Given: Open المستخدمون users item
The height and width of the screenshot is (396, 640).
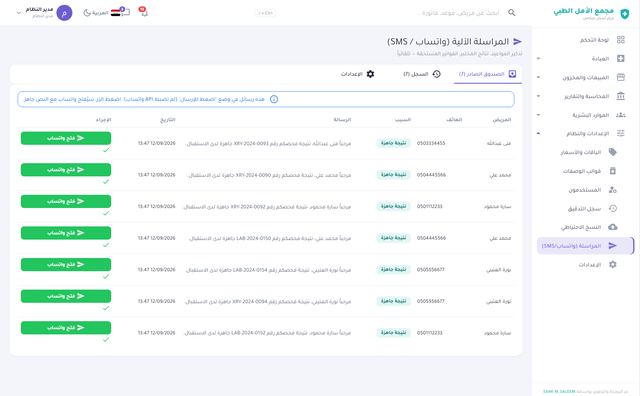Looking at the screenshot, I should click(586, 190).
